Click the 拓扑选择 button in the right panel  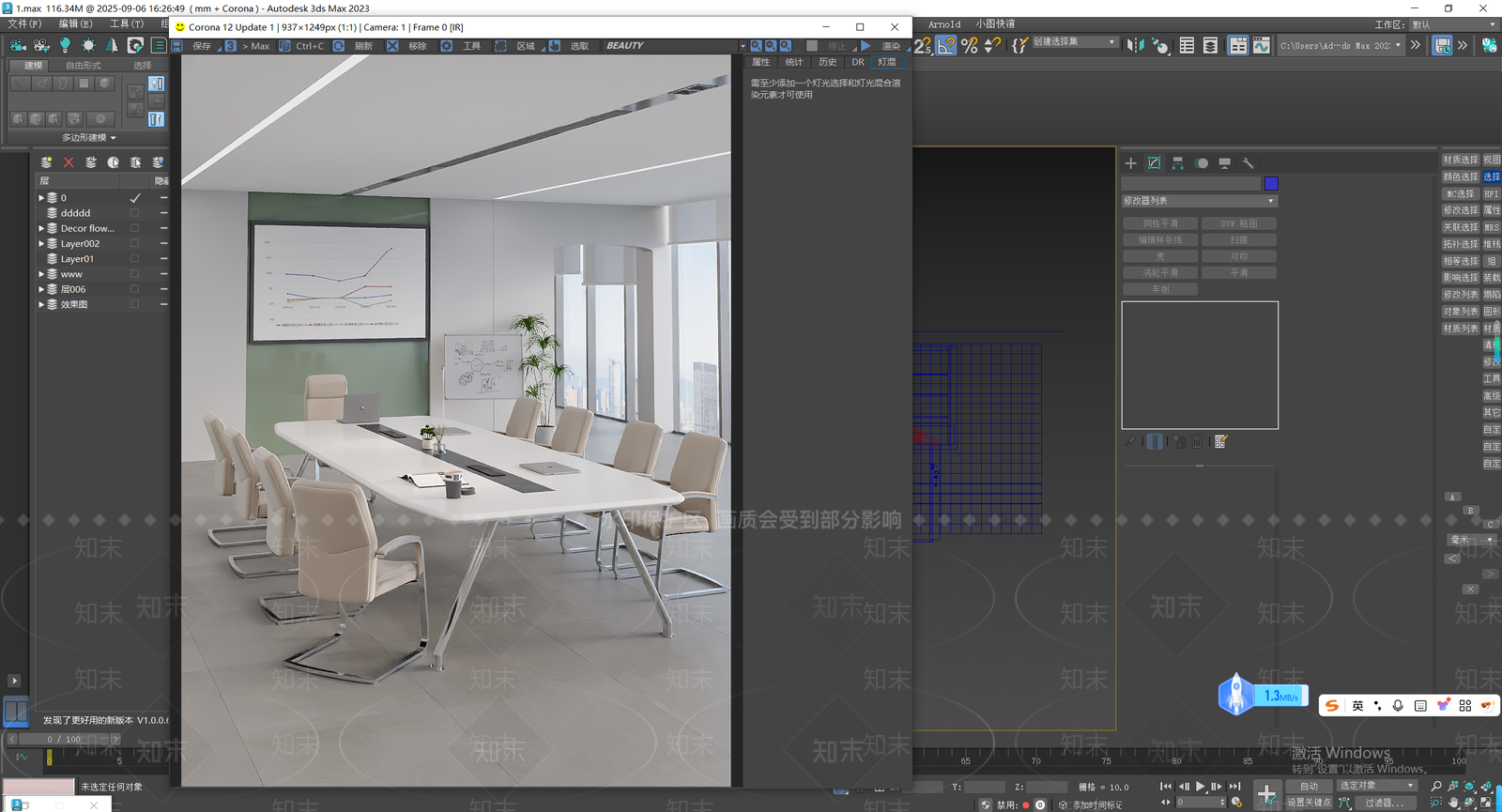coord(1461,244)
